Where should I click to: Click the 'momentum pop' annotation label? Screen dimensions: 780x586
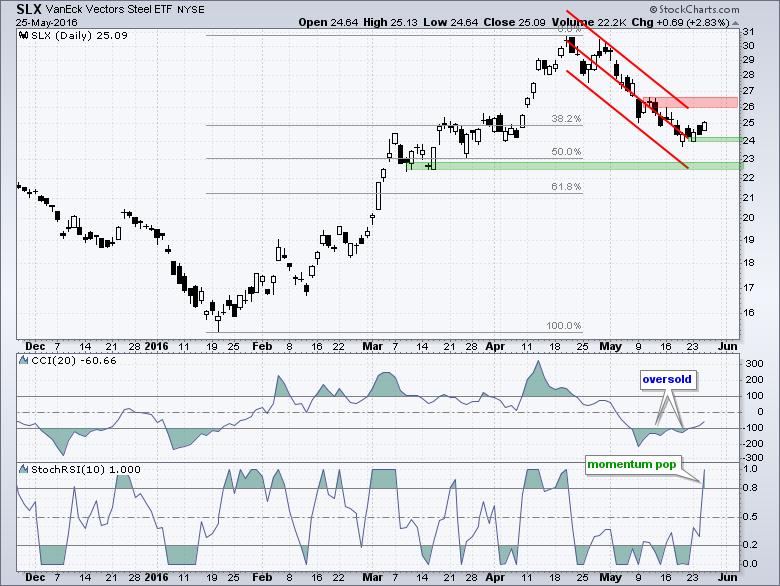[632, 465]
